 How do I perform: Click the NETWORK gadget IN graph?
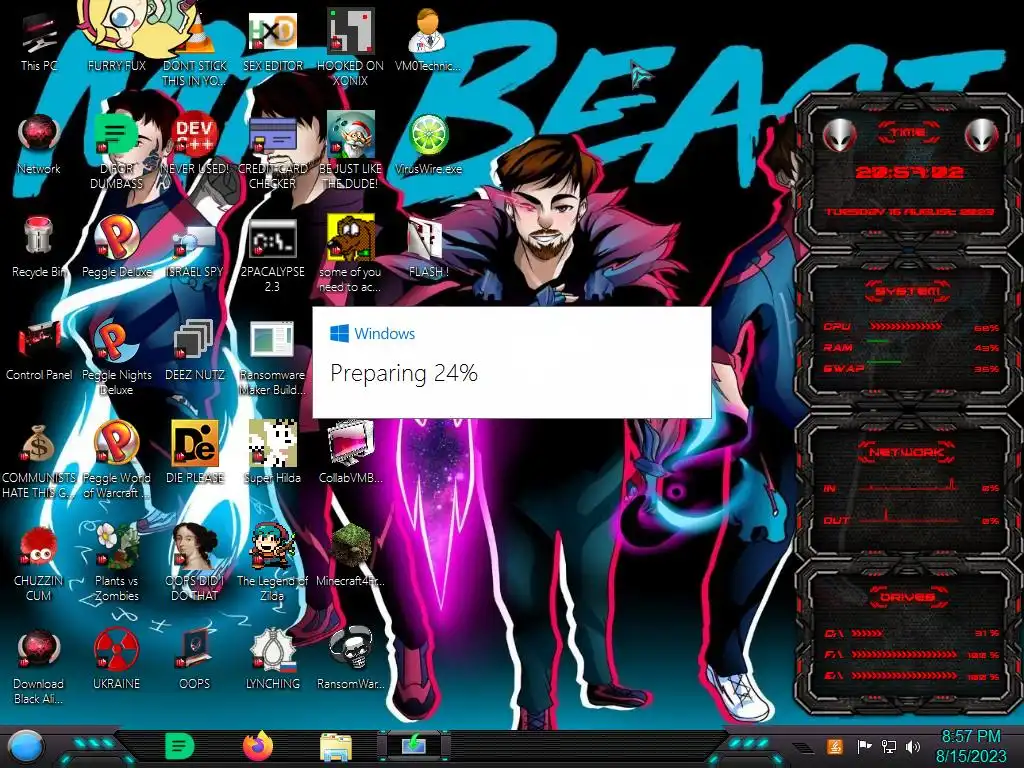[x=910, y=485]
